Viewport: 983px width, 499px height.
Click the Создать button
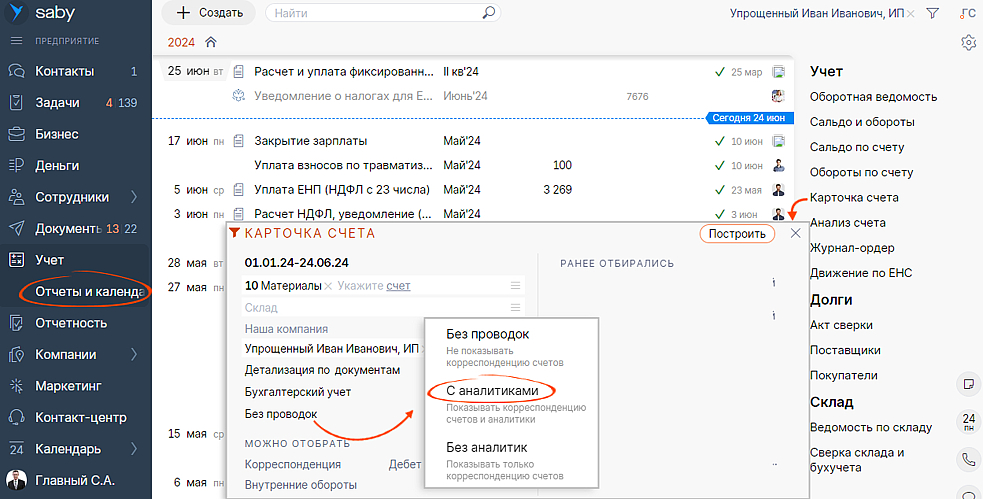tap(209, 13)
